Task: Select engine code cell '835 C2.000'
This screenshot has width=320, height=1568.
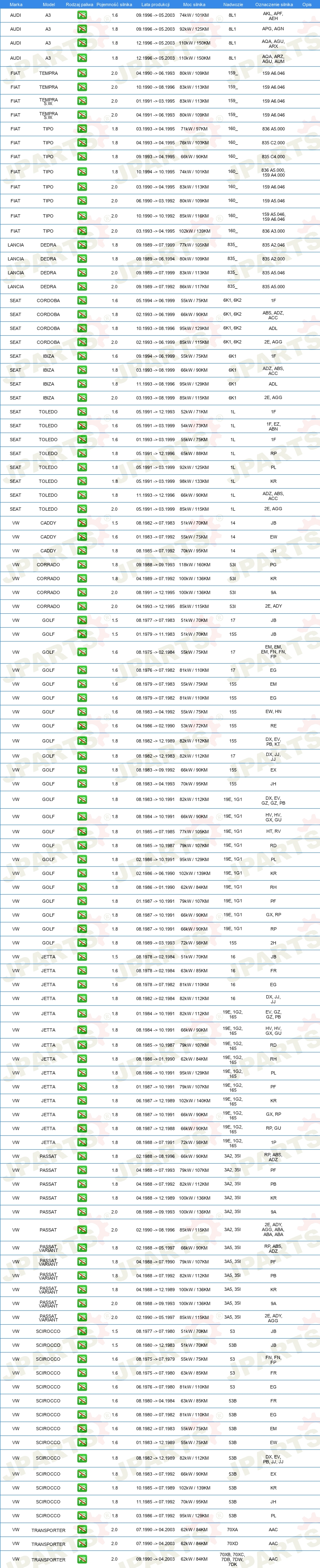Action: (273, 143)
